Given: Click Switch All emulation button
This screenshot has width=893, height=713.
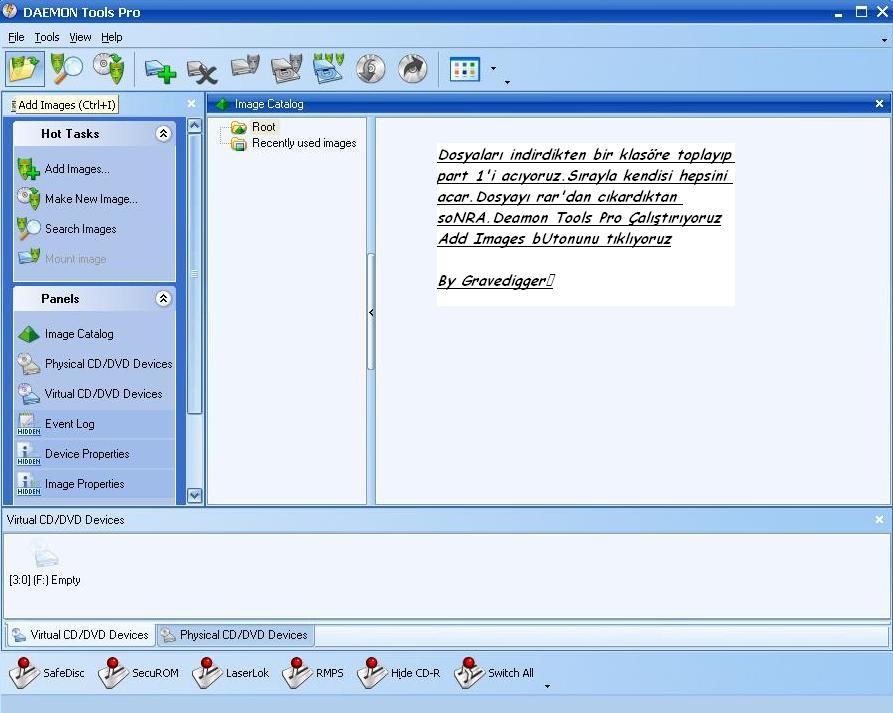Looking at the screenshot, I should click(x=494, y=673).
